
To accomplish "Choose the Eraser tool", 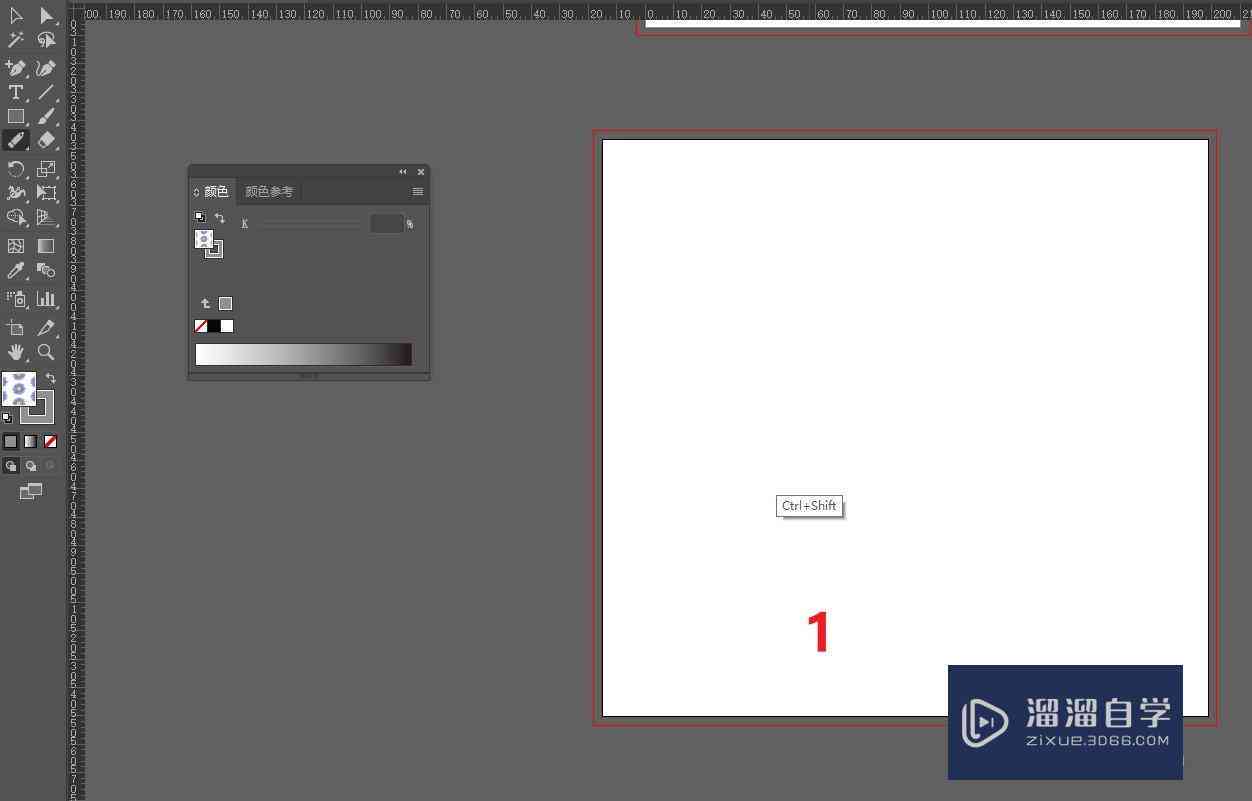I will pos(46,140).
